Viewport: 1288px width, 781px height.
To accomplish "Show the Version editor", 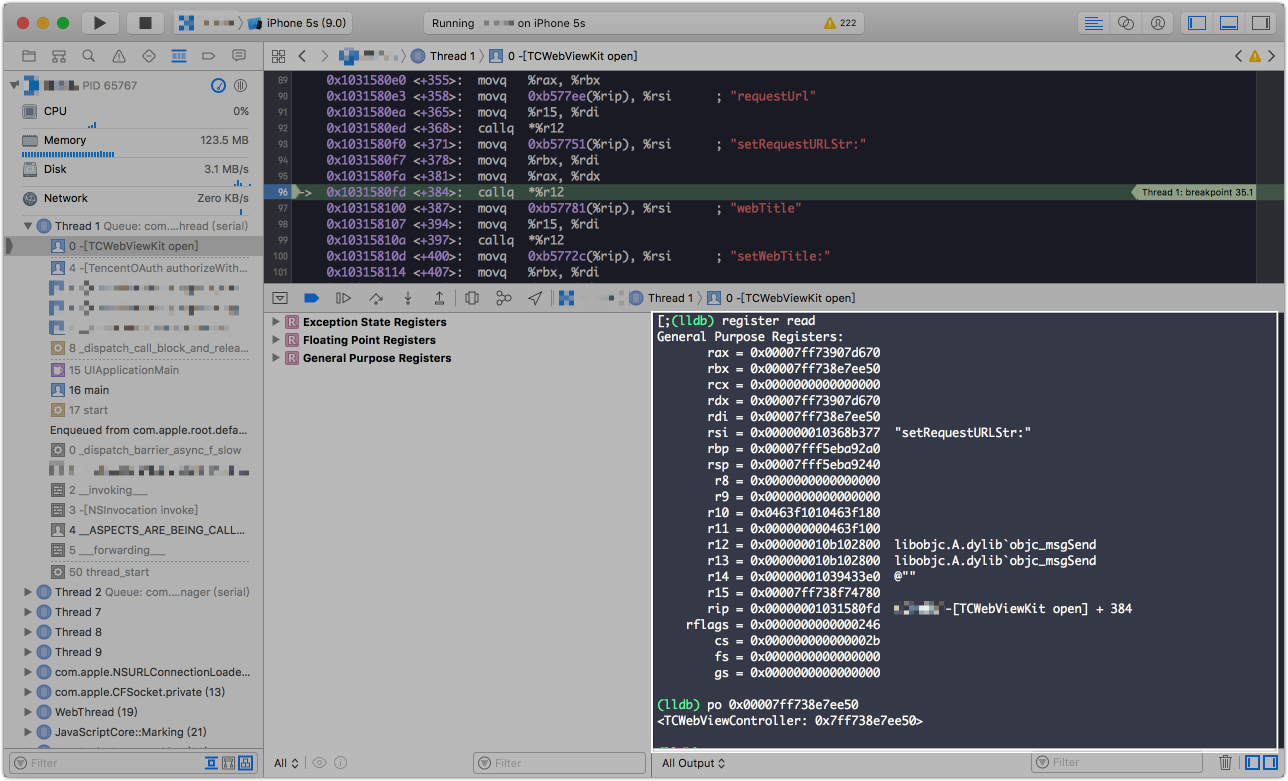I will click(x=1157, y=23).
